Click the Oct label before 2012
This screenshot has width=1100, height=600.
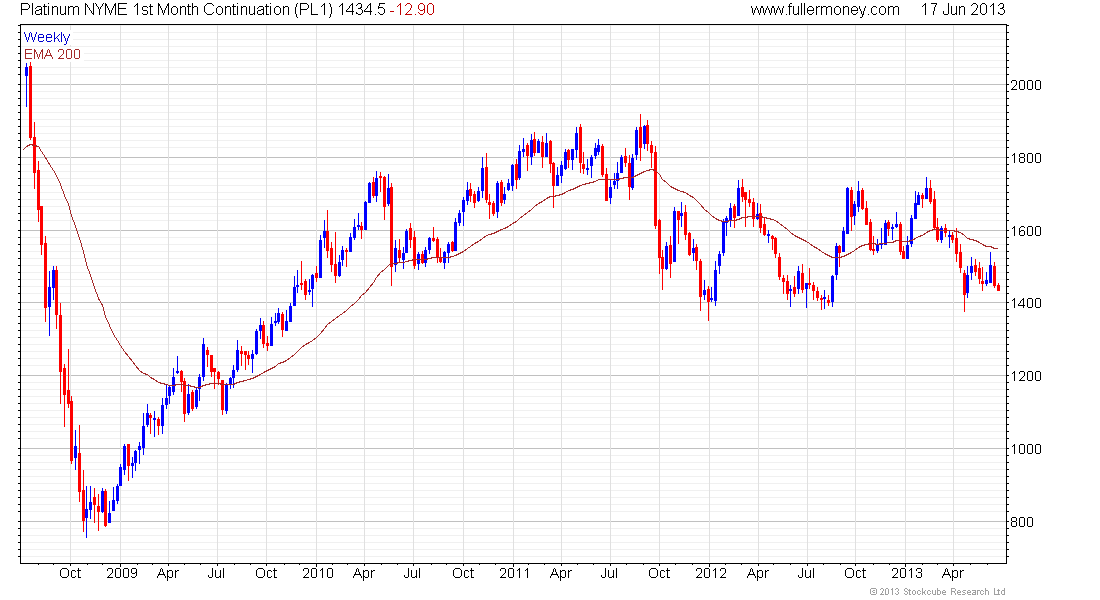click(659, 573)
